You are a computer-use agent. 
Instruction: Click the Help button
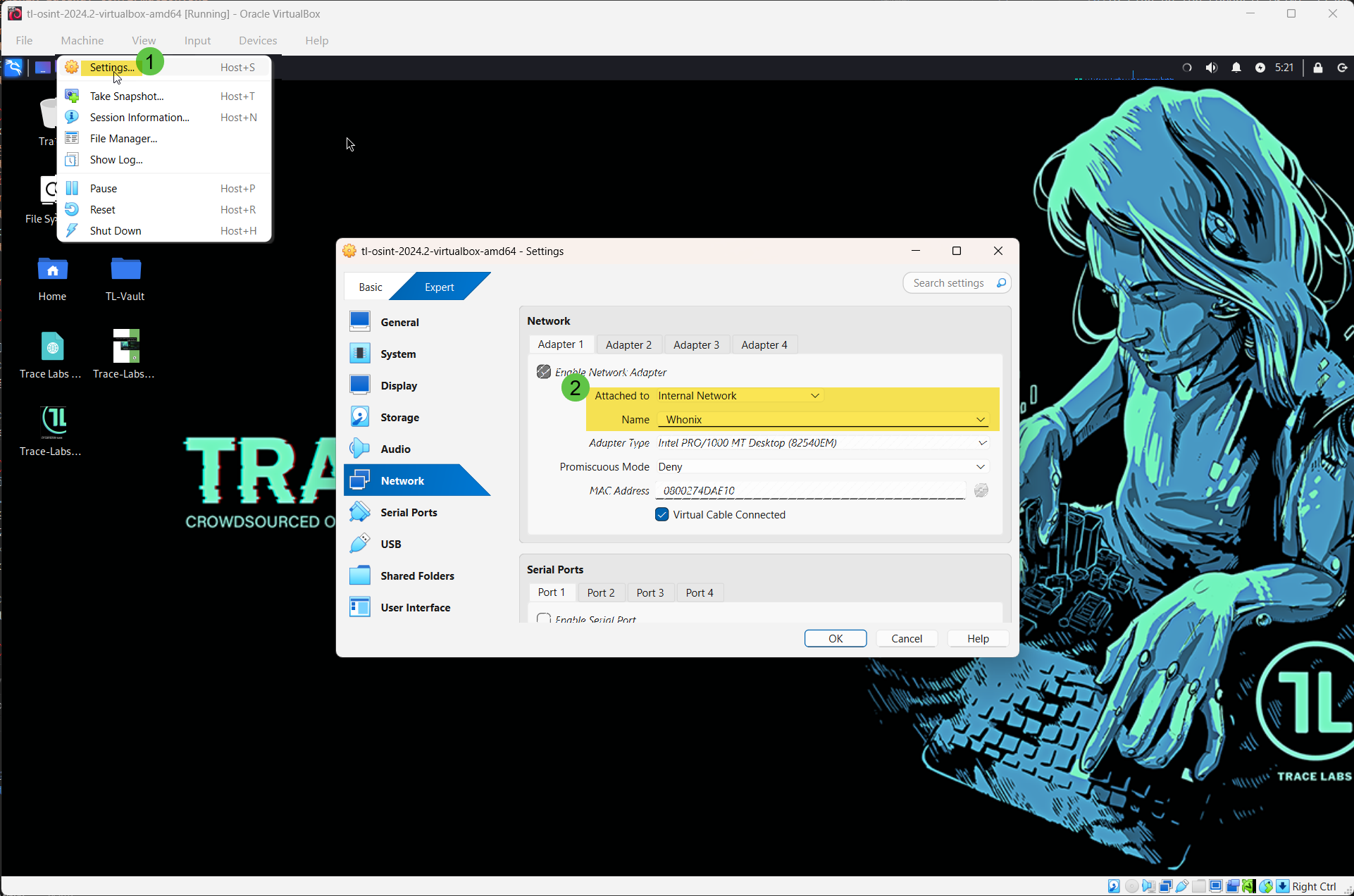tap(977, 638)
